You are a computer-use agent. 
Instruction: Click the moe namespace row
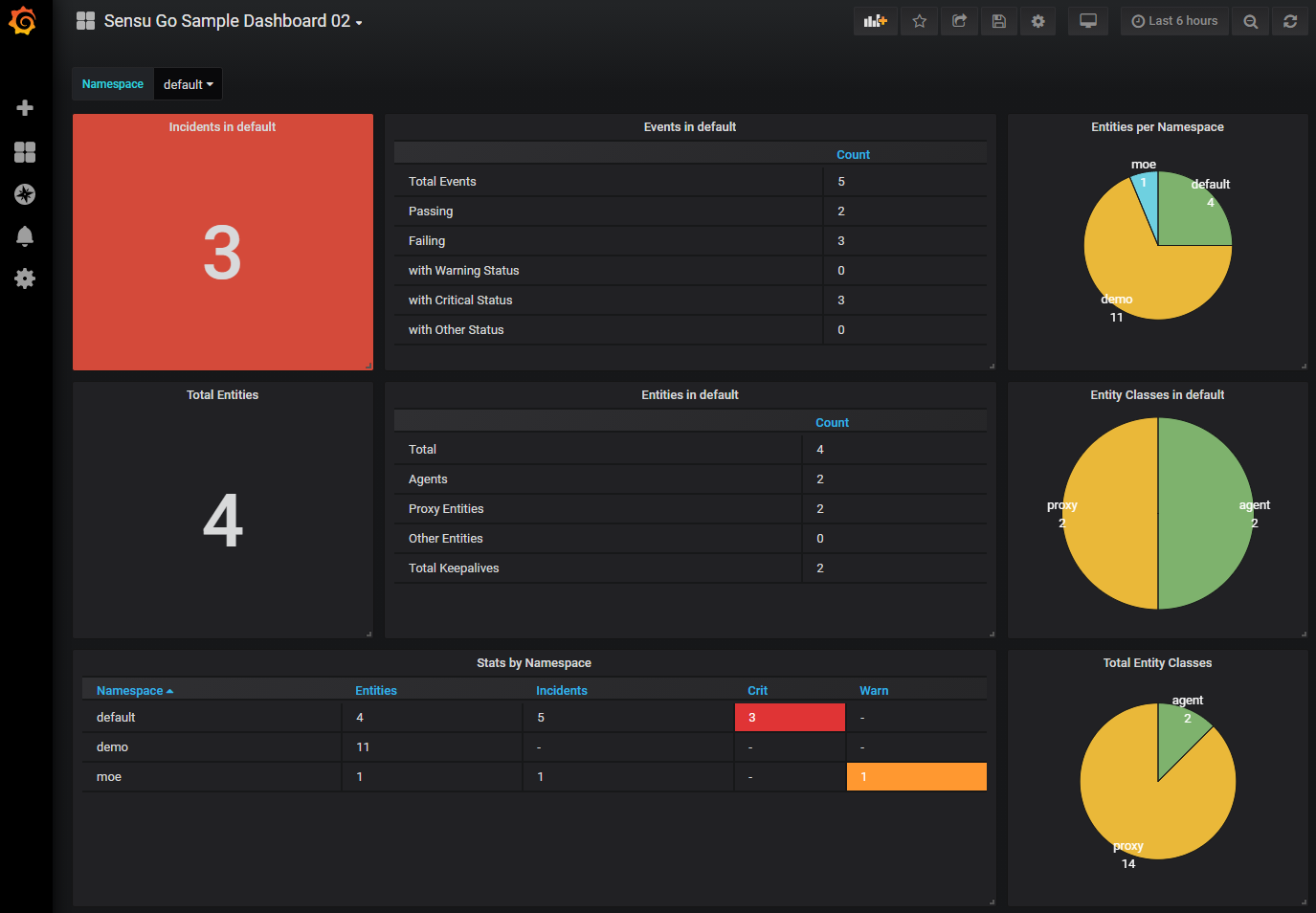click(x=534, y=777)
